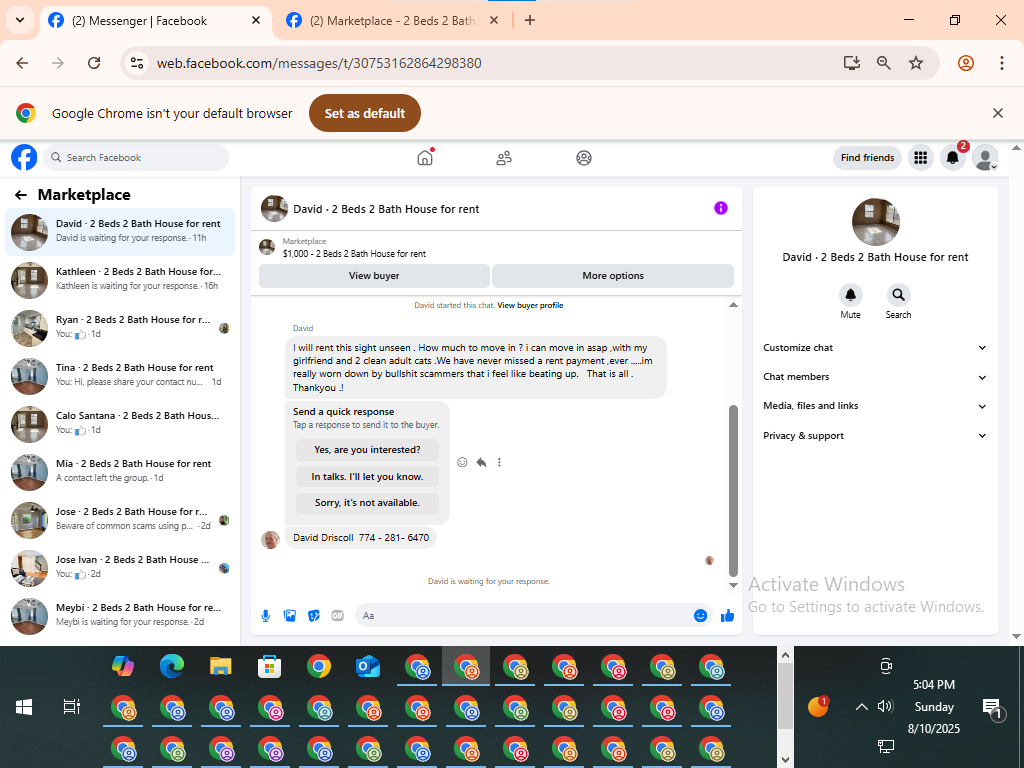Choose a GIF icon
The height and width of the screenshot is (768, 1024).
click(338, 616)
